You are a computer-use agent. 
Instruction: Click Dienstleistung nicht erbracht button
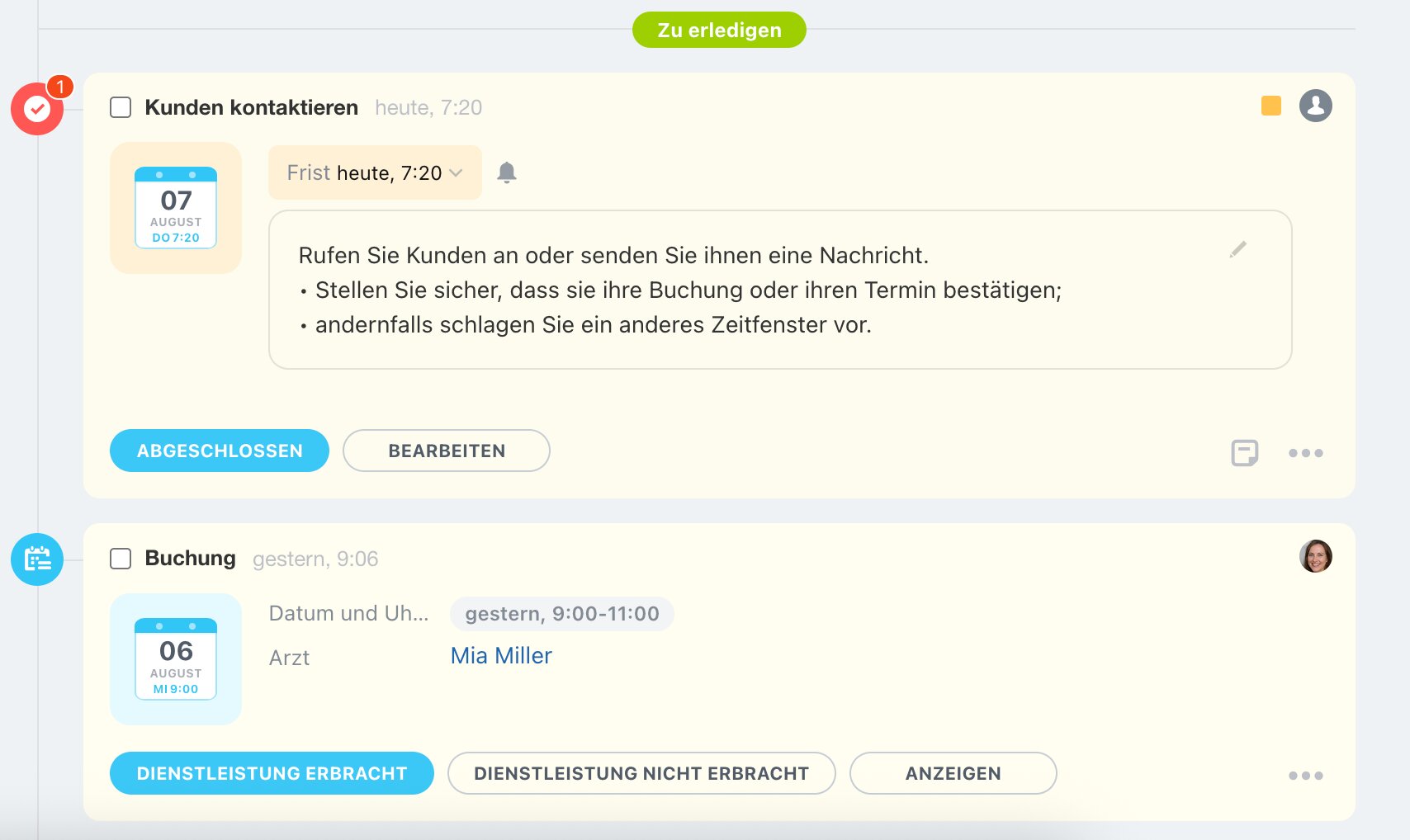click(x=641, y=773)
